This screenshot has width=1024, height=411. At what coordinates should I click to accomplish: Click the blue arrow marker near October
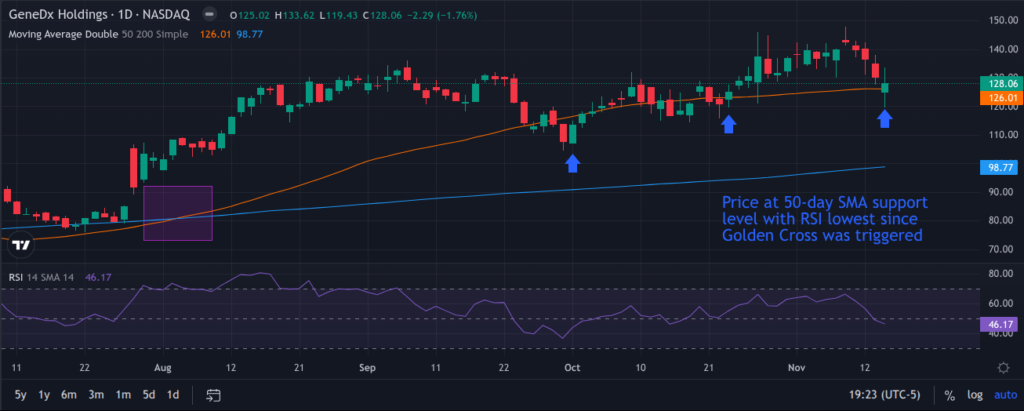[572, 163]
